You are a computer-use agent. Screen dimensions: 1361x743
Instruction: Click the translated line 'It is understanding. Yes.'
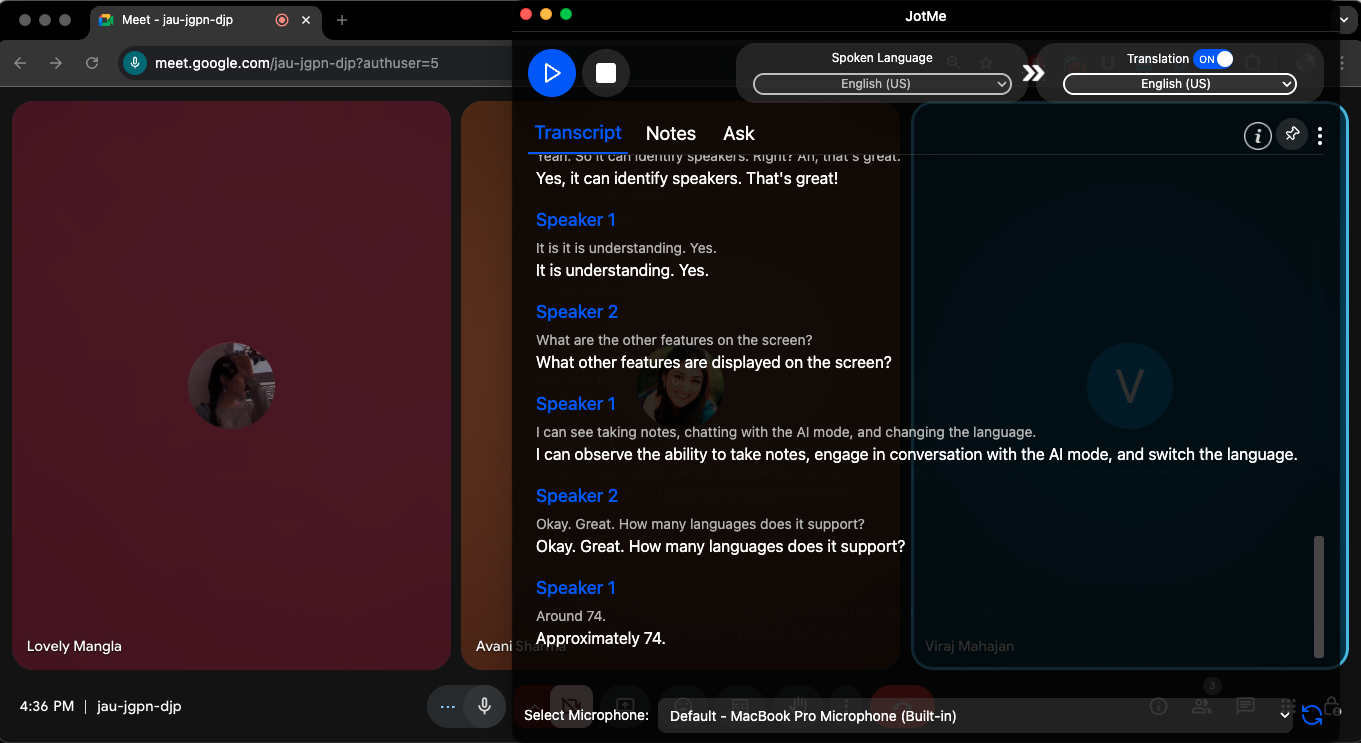(622, 270)
